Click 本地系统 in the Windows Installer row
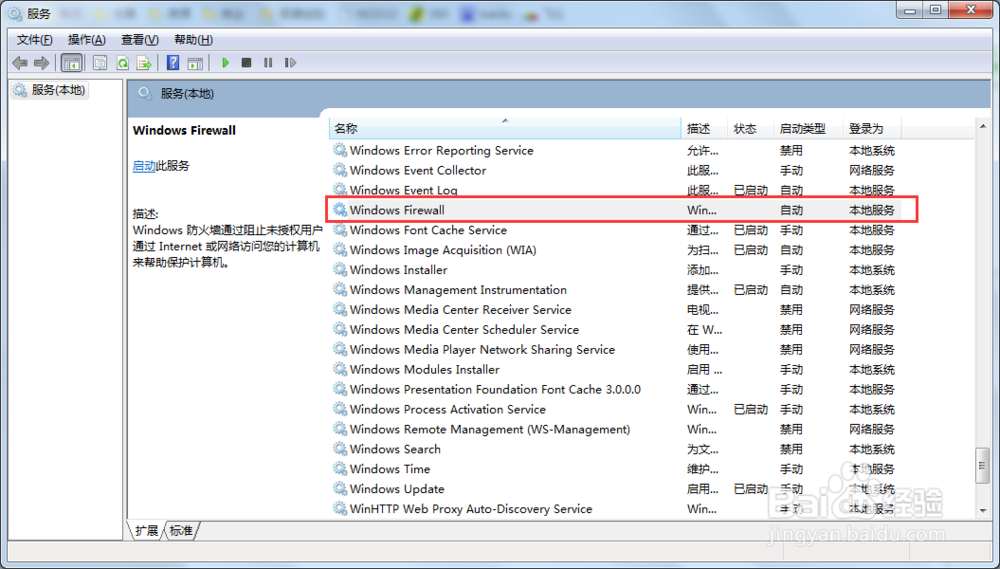 872,270
